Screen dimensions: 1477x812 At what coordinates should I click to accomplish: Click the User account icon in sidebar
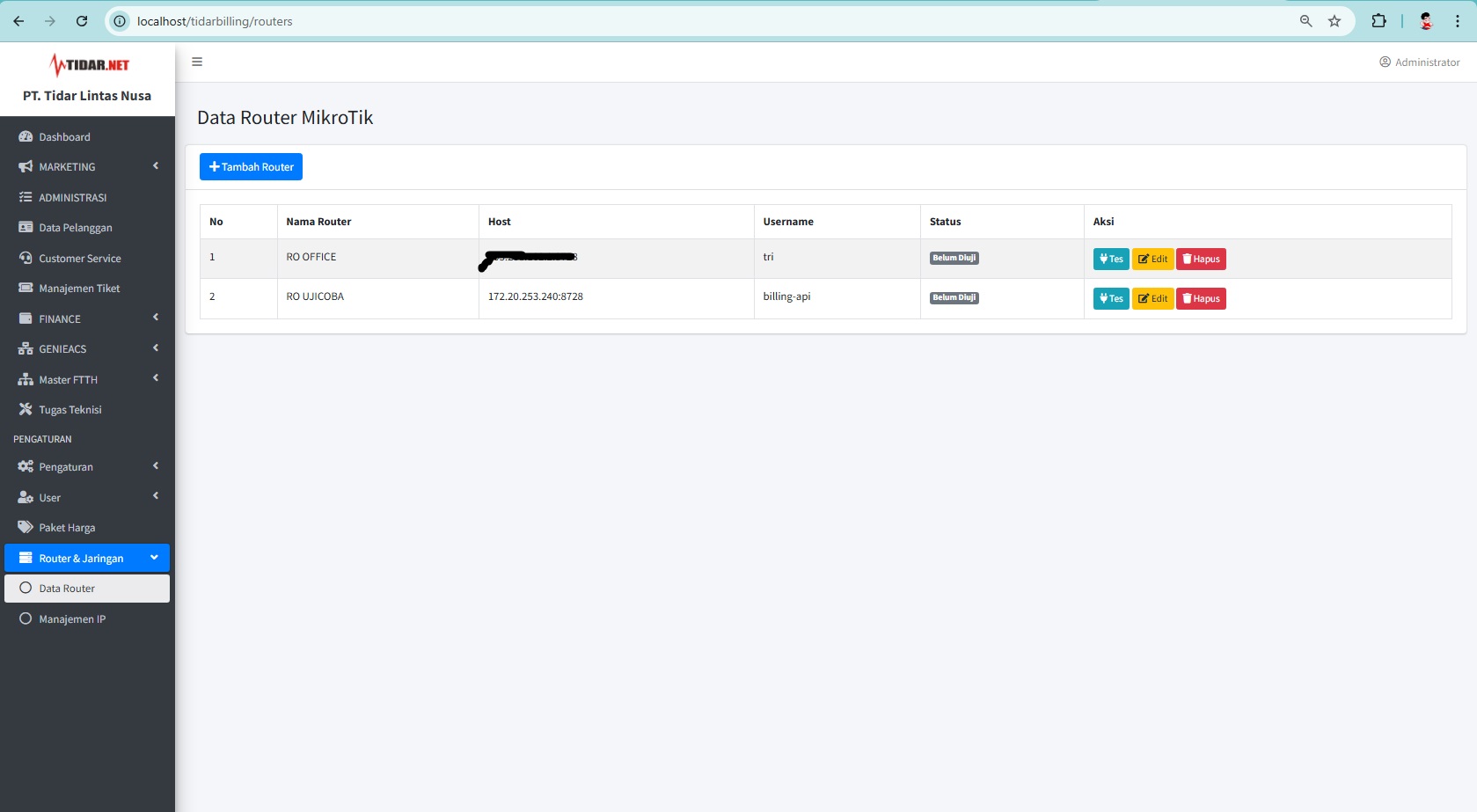tap(26, 498)
